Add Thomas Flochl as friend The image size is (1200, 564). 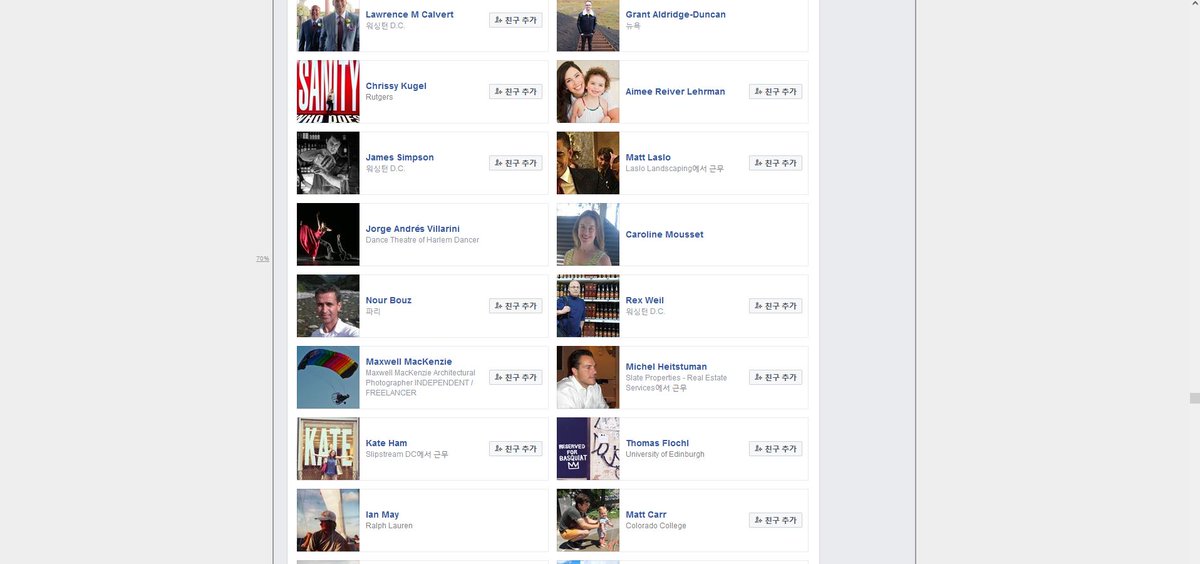776,449
